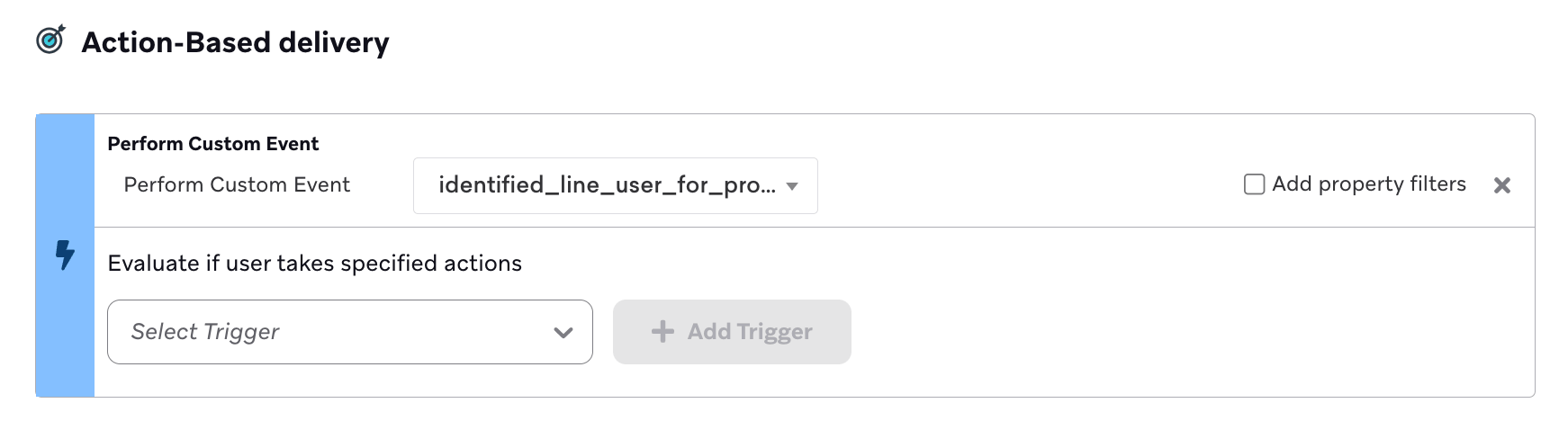Click the Perform Custom Event row label
The height and width of the screenshot is (430, 1568).
[x=237, y=184]
